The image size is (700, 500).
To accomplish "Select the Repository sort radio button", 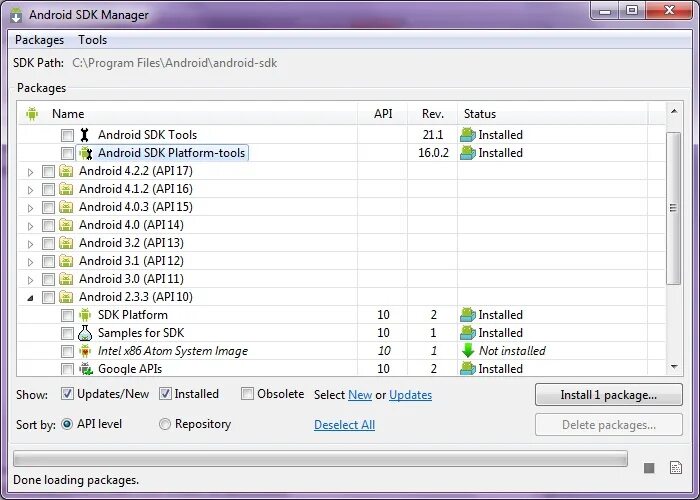I will click(165, 424).
